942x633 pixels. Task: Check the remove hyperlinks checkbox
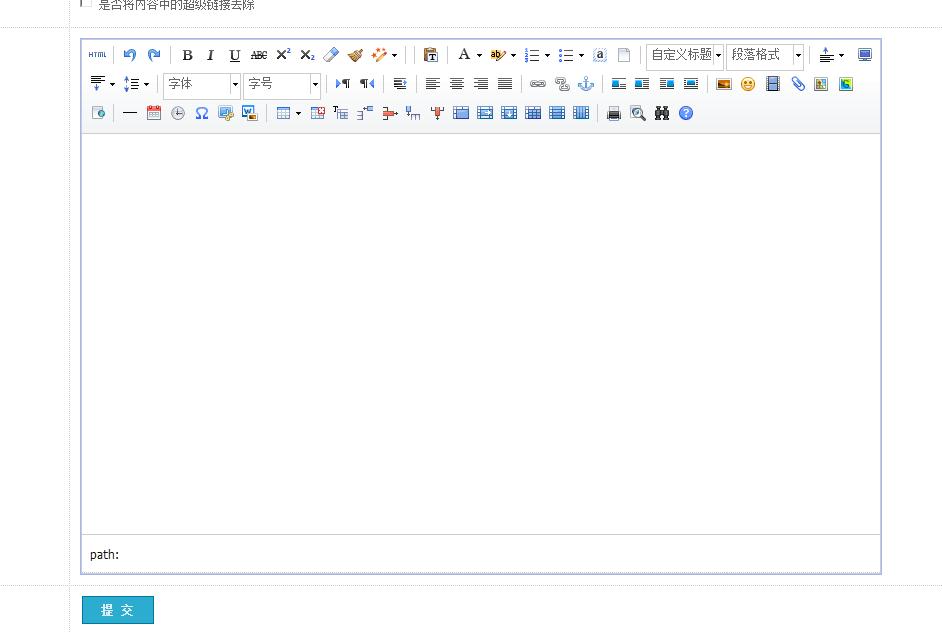click(86, 4)
